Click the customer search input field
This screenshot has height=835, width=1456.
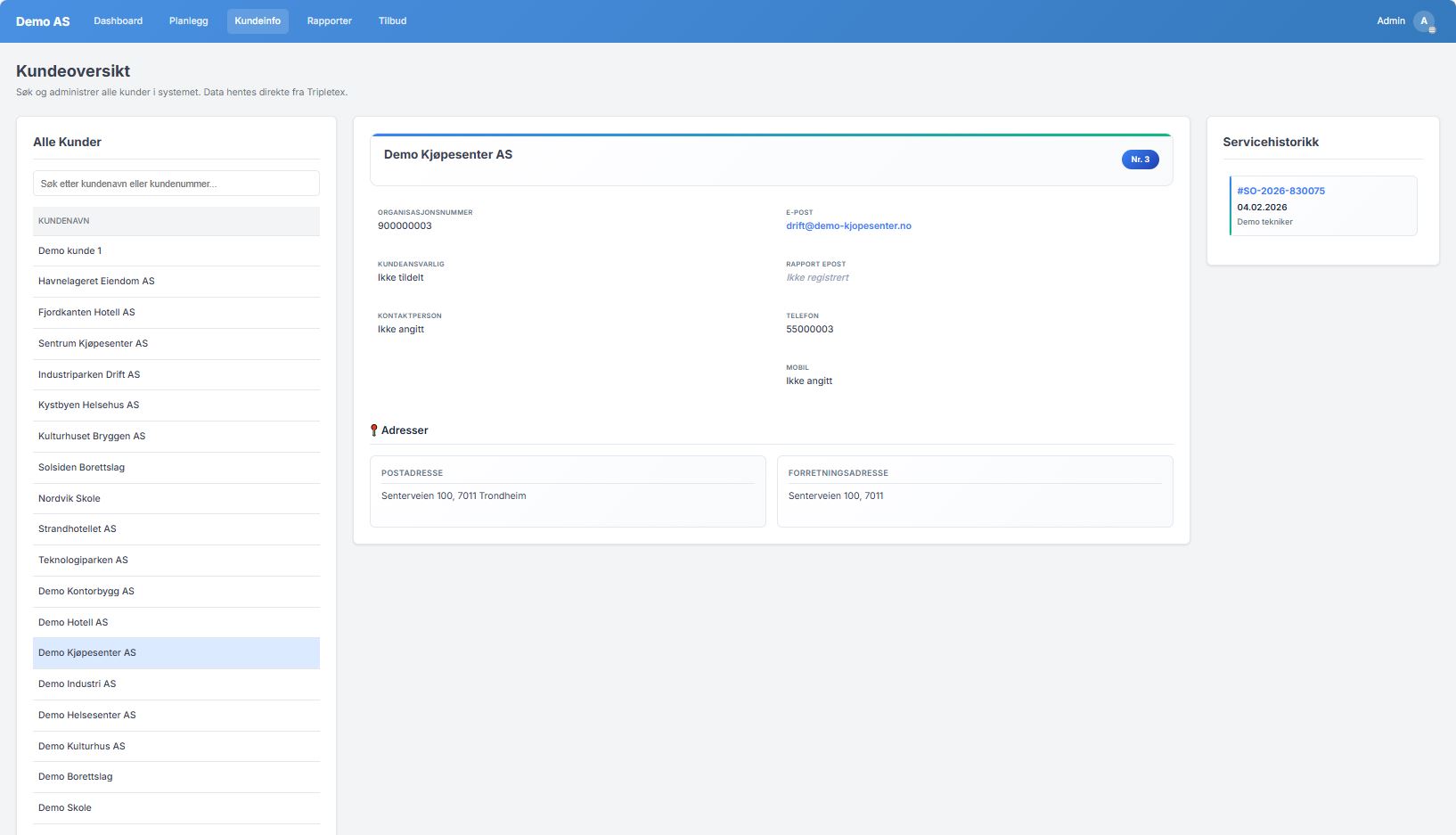176,184
